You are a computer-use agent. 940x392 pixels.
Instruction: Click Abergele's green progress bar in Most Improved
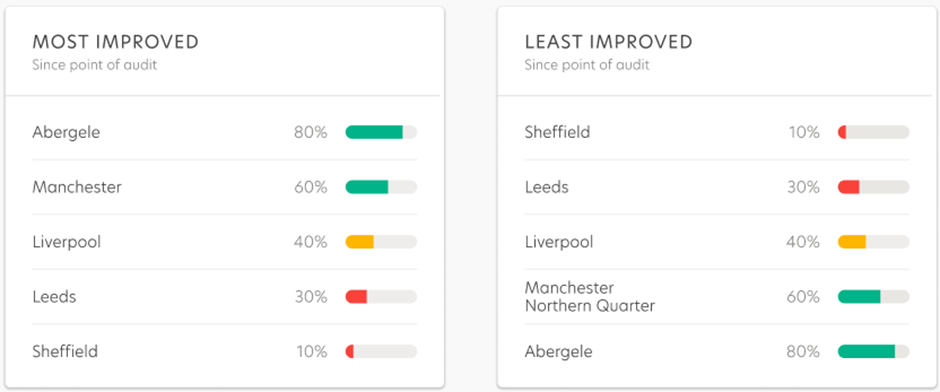tap(381, 132)
